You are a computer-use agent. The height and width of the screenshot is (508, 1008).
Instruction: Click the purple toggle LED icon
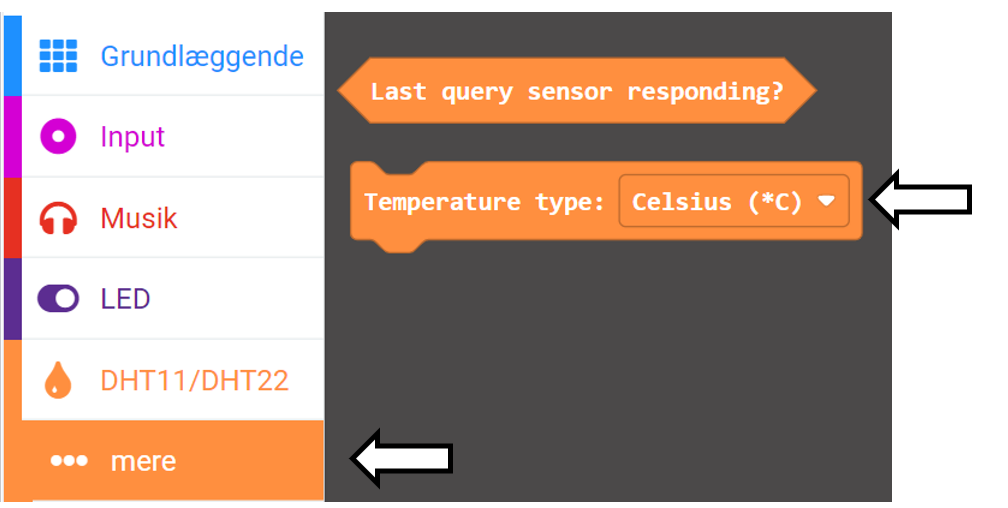(58, 299)
